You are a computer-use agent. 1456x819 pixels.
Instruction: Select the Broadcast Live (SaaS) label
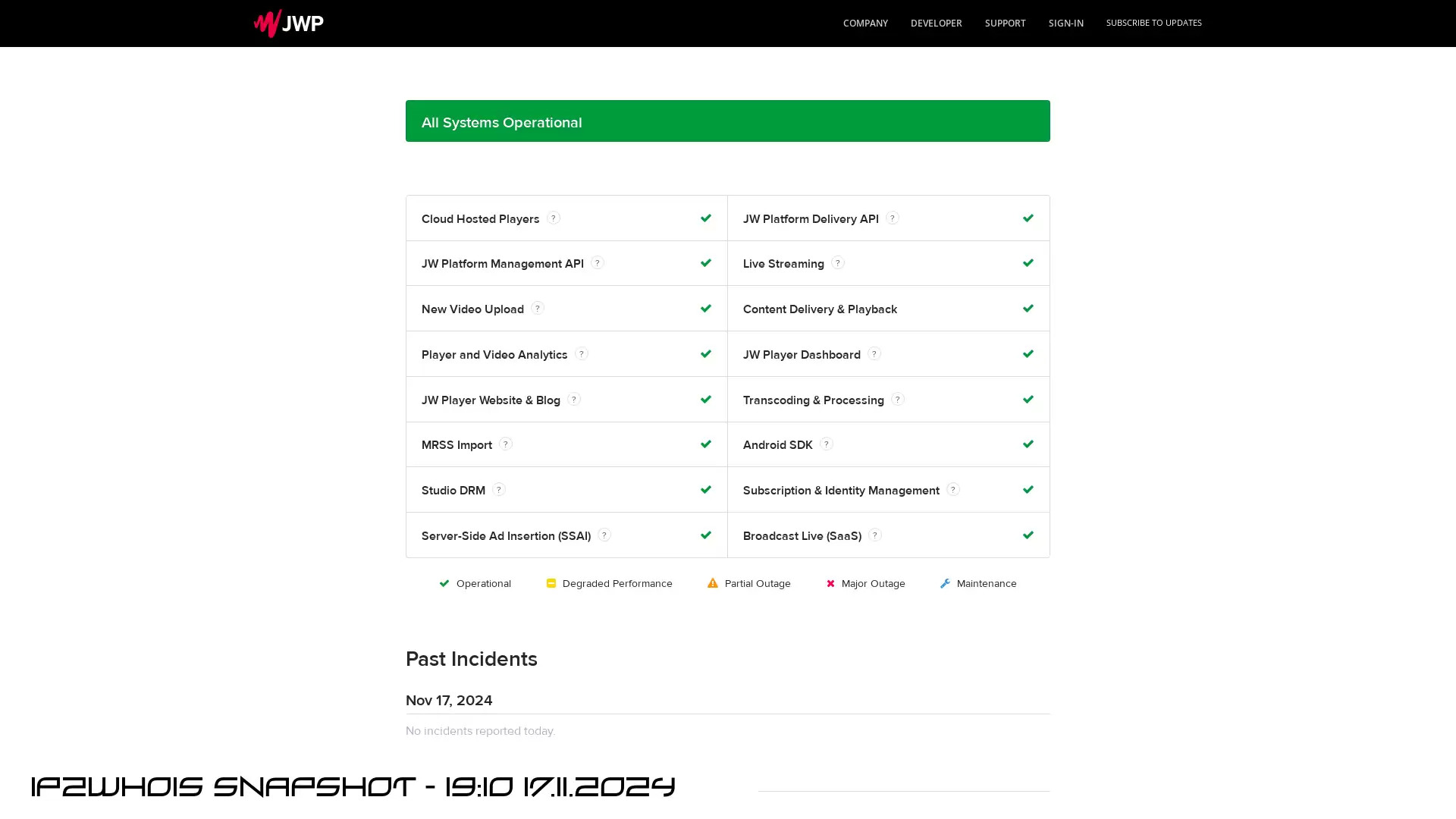click(802, 536)
